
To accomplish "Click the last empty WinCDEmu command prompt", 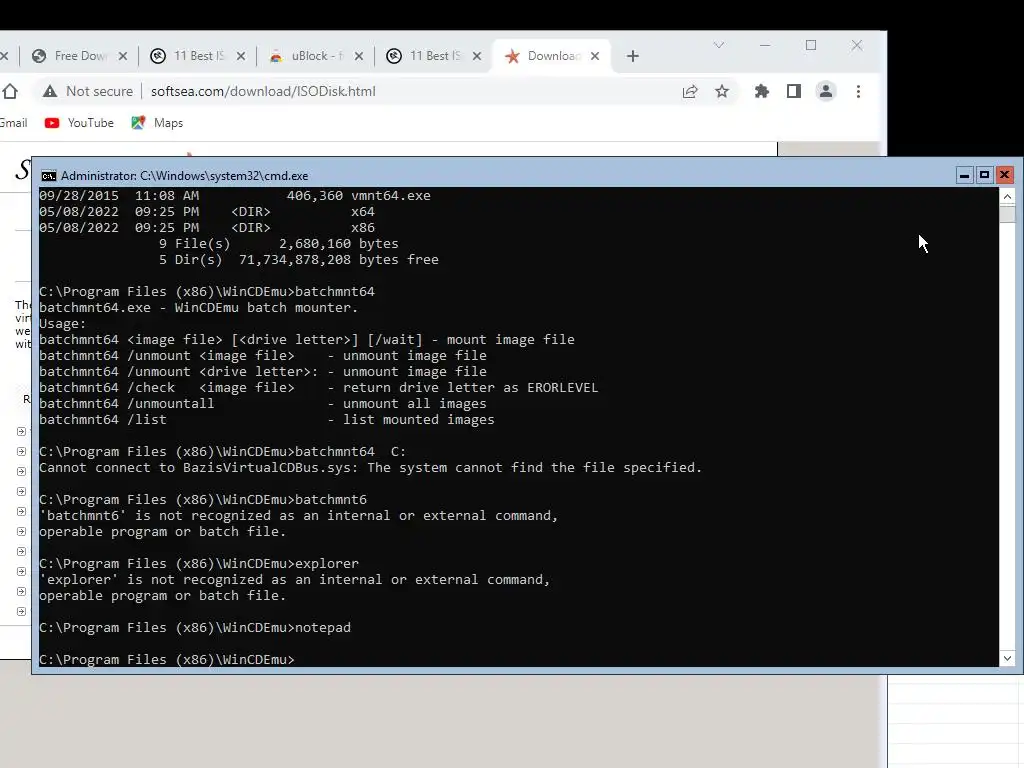I will pos(167,660).
